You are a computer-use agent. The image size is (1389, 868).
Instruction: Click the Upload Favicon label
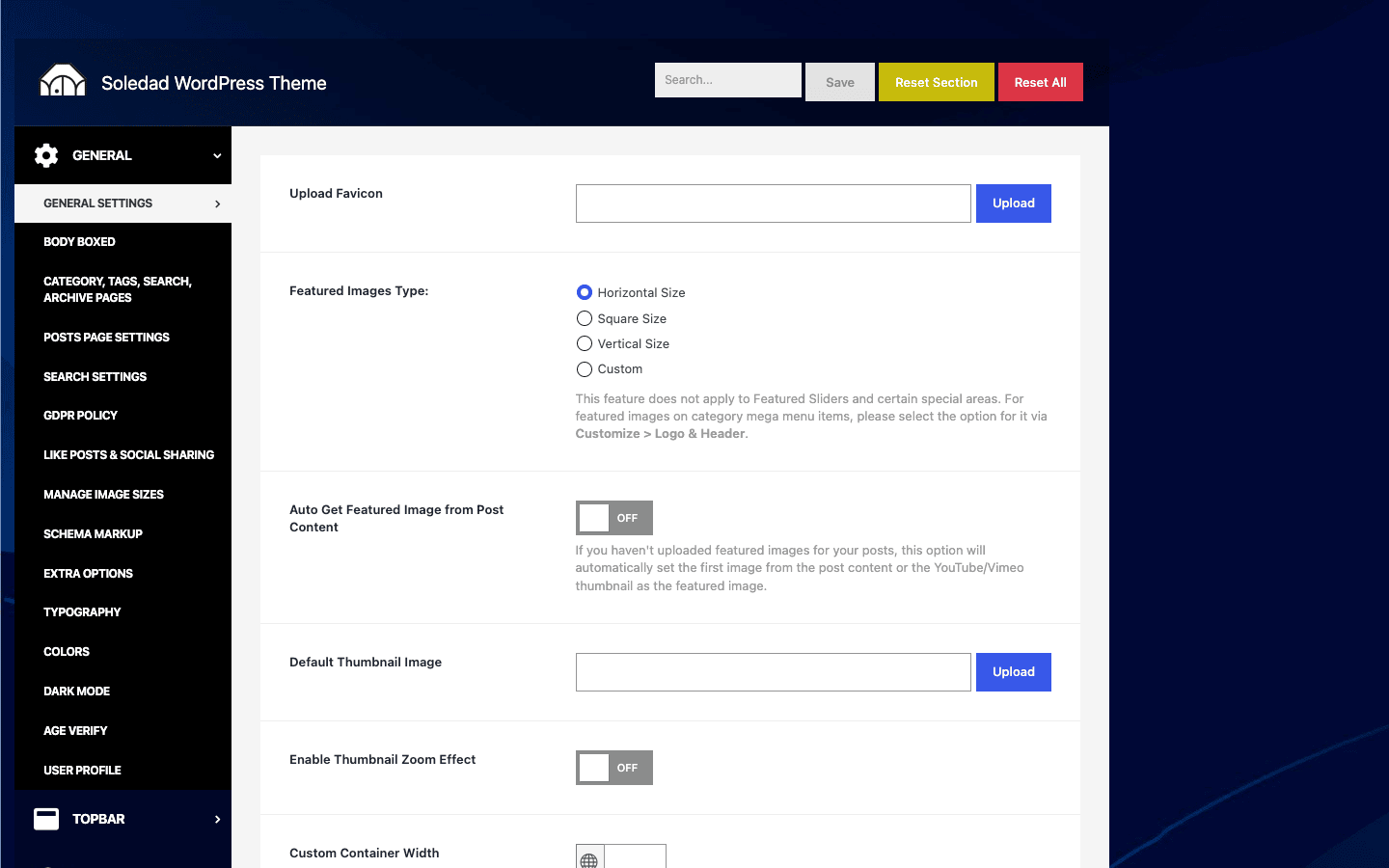click(x=336, y=193)
